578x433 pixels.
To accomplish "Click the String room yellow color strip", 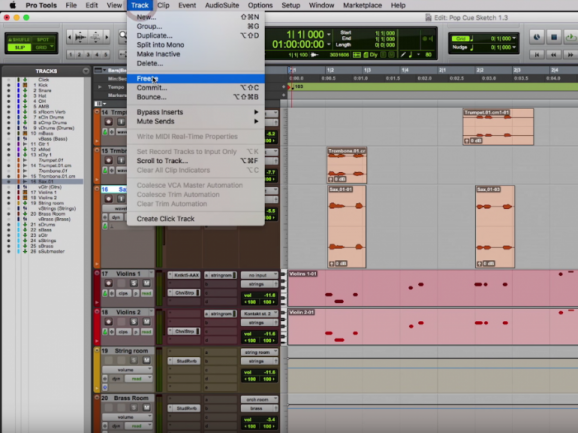I will coord(97,369).
